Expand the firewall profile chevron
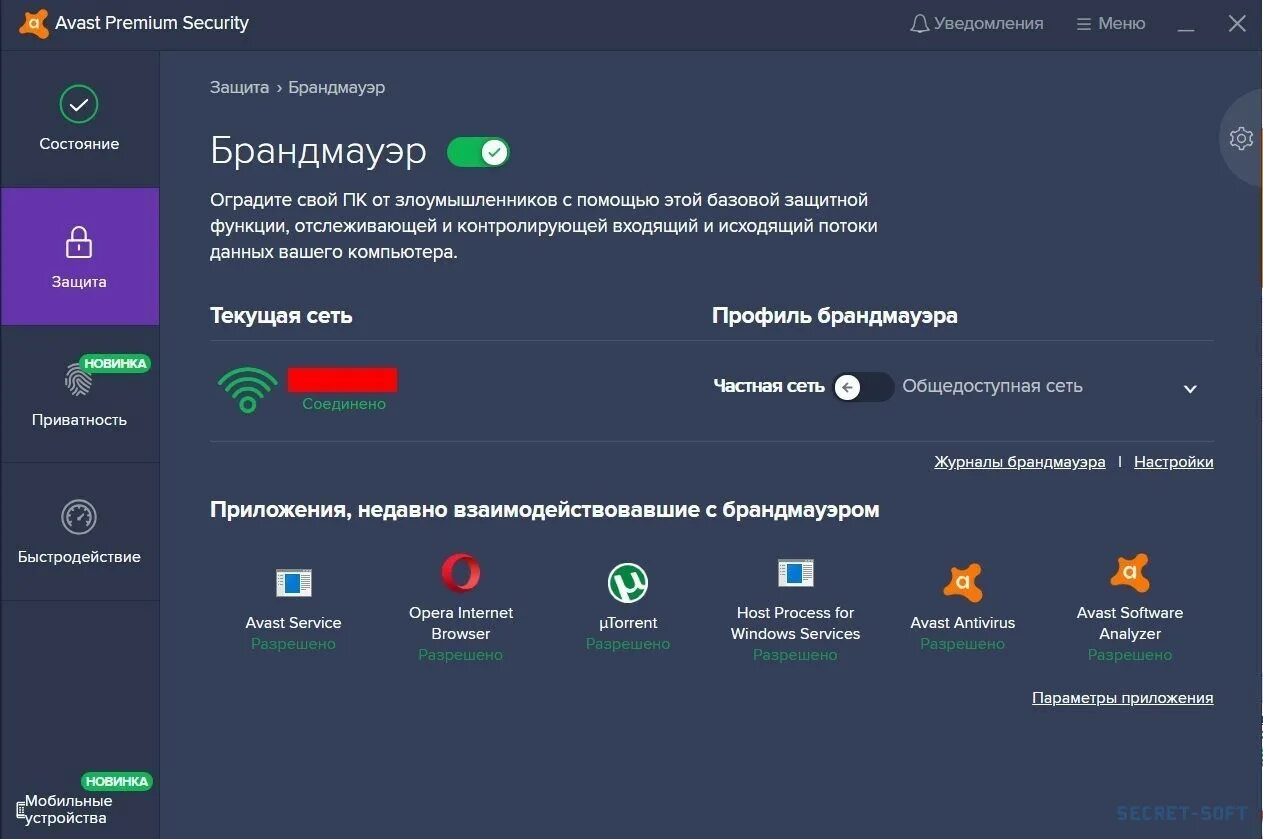This screenshot has width=1263, height=839. 1190,389
